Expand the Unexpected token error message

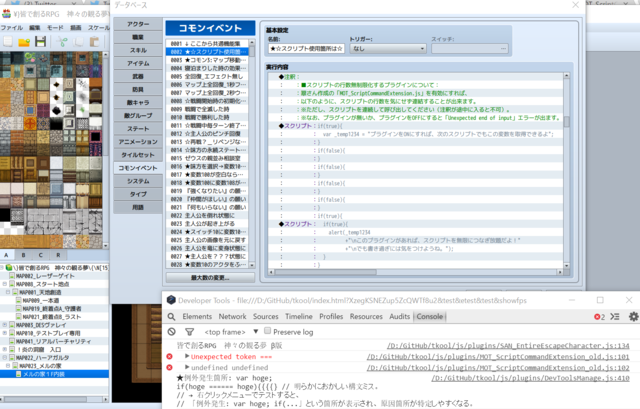[187, 356]
